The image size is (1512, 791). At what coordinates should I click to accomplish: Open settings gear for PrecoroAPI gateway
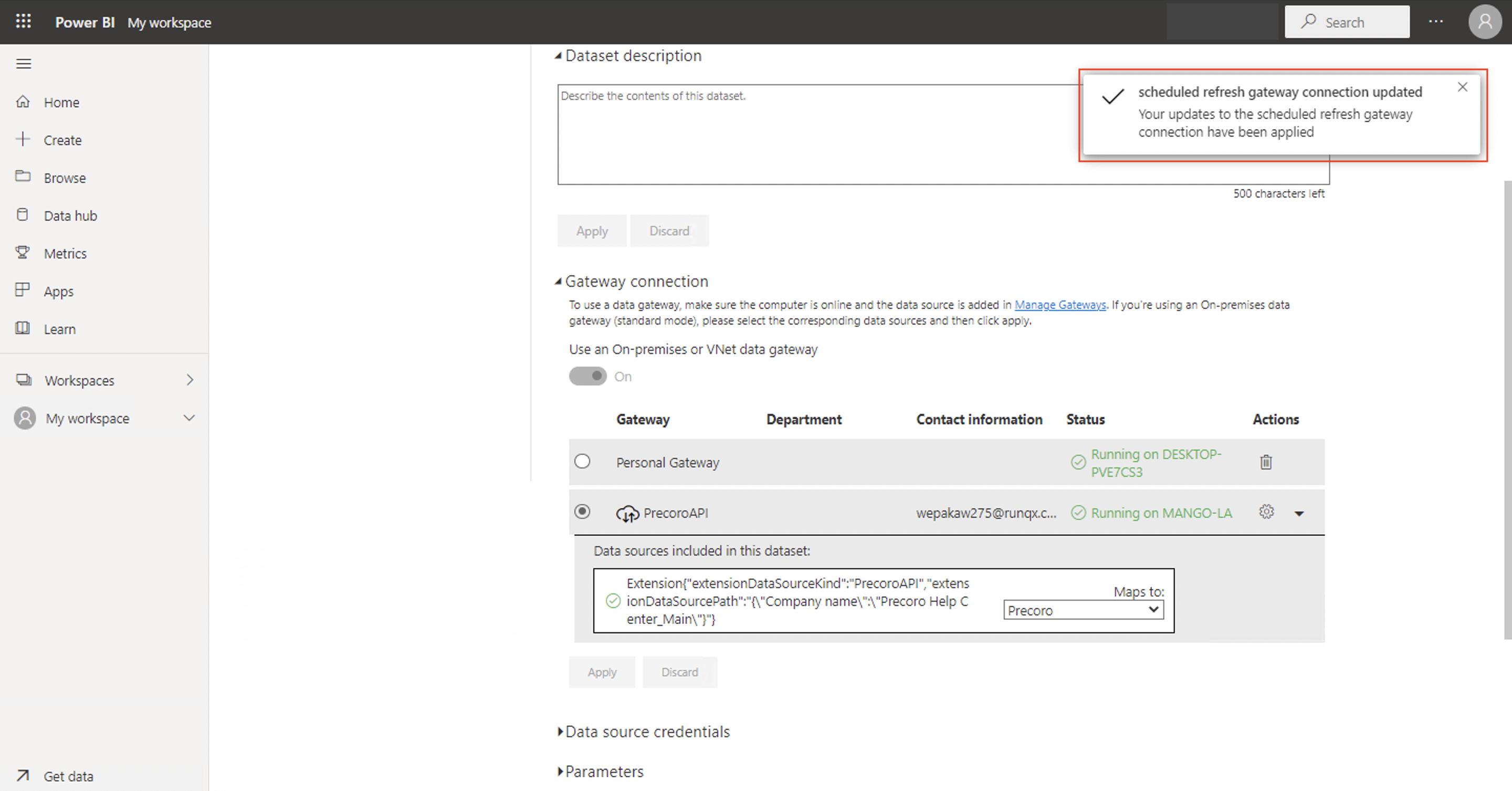click(x=1267, y=512)
